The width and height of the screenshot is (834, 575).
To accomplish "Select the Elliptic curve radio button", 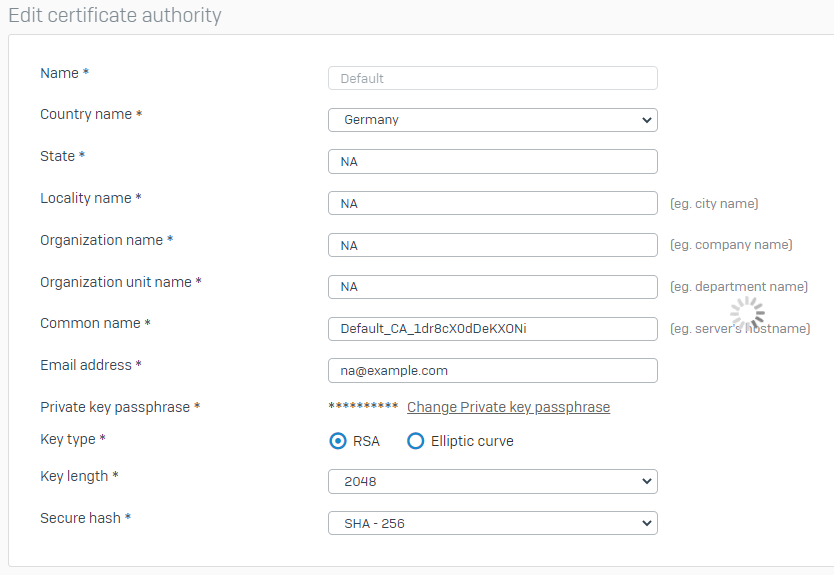I will pyautogui.click(x=415, y=441).
